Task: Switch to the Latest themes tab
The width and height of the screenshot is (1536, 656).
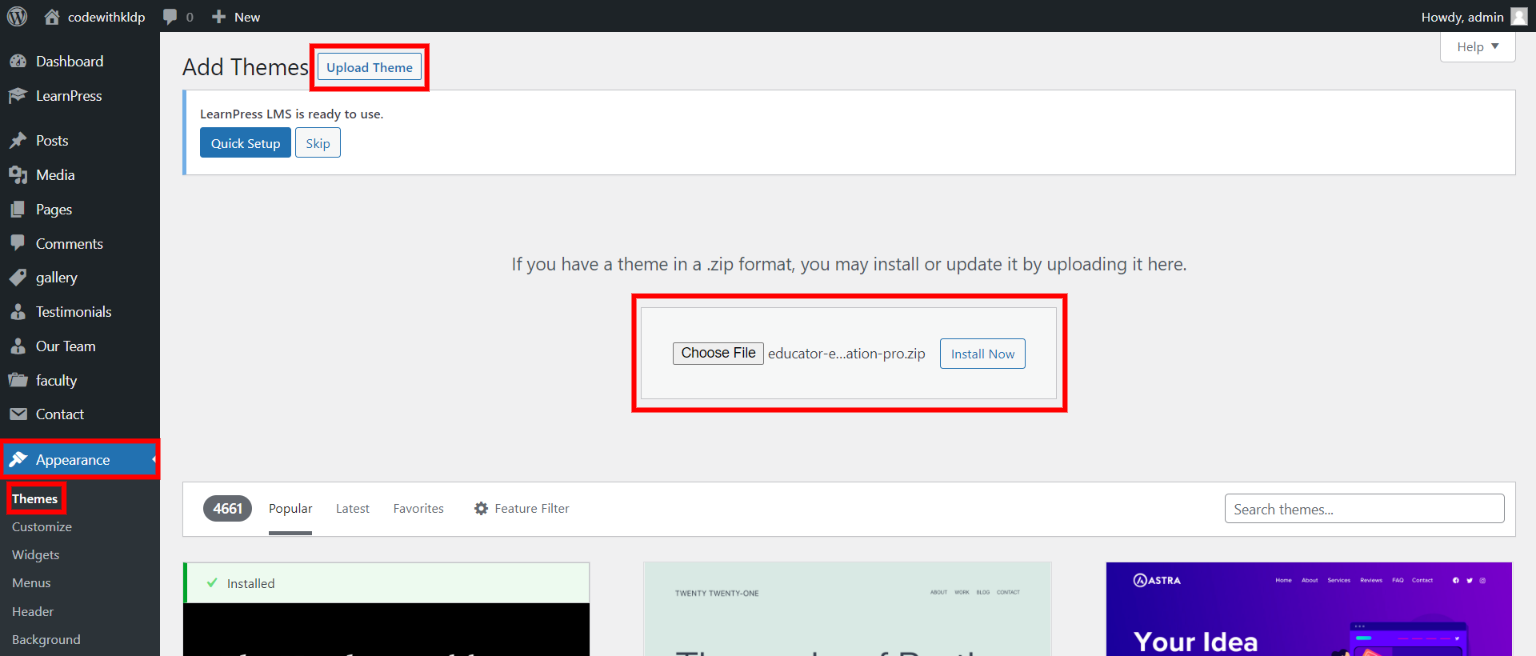Action: tap(353, 509)
